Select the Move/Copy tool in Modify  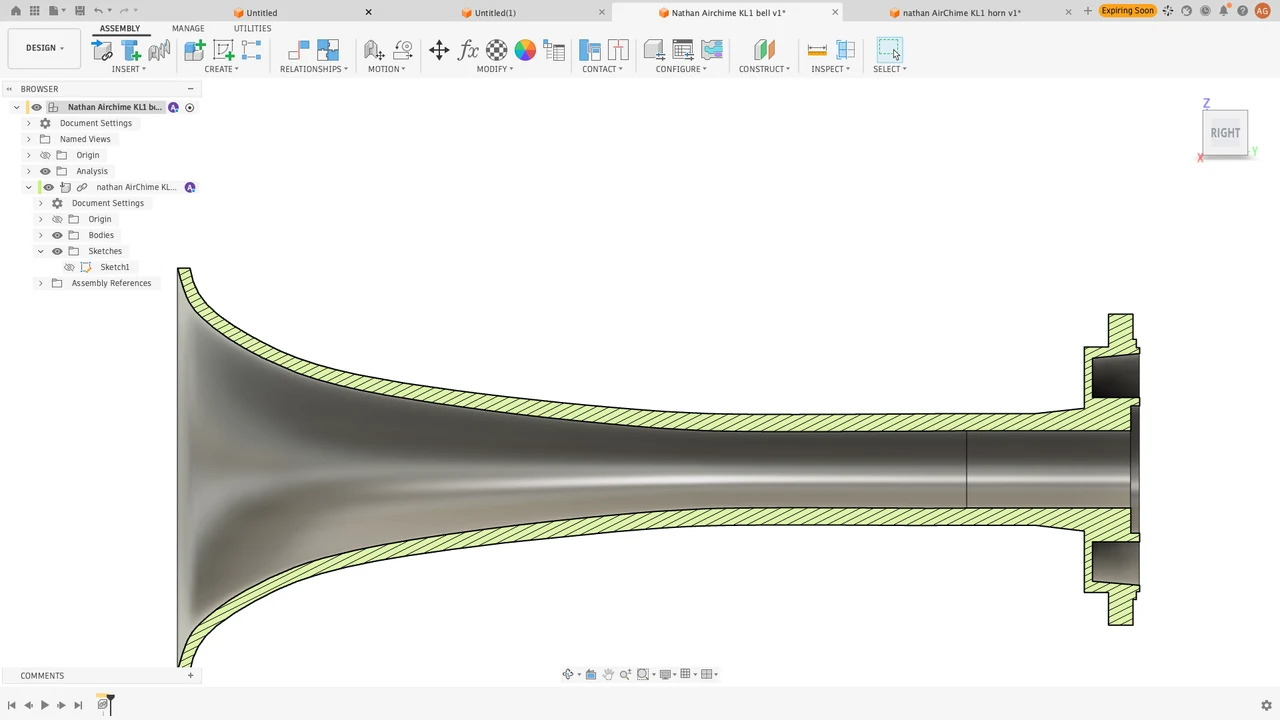click(439, 50)
